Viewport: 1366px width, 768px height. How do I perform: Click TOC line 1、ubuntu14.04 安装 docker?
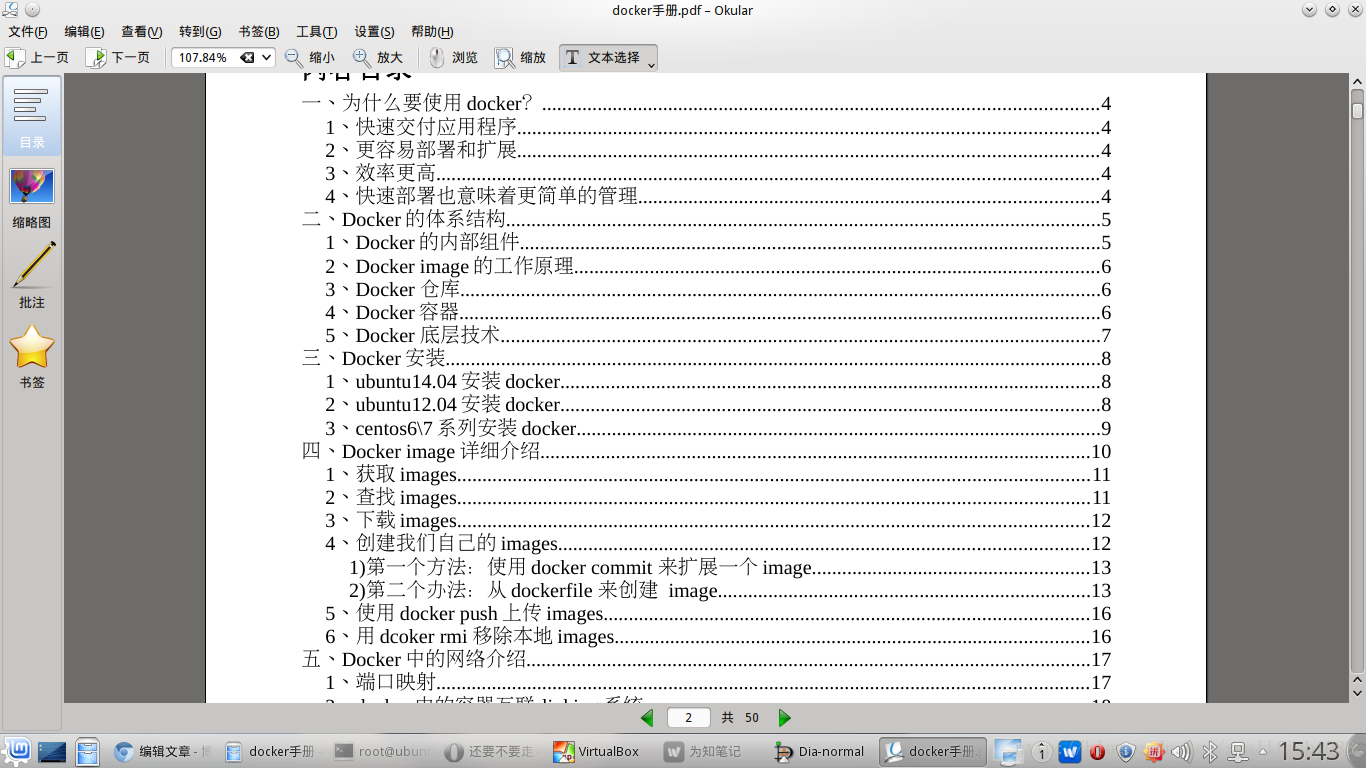click(x=718, y=382)
